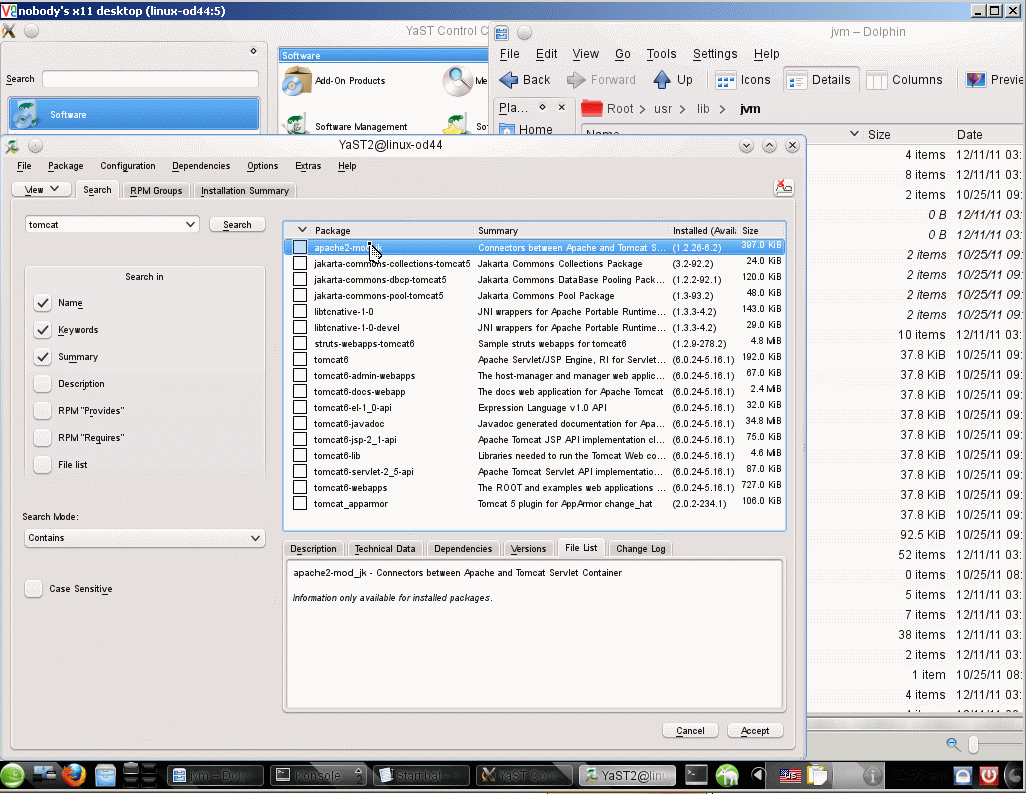This screenshot has width=1026, height=794.
Task: Switch Dolphin to Icons view
Action: (743, 80)
